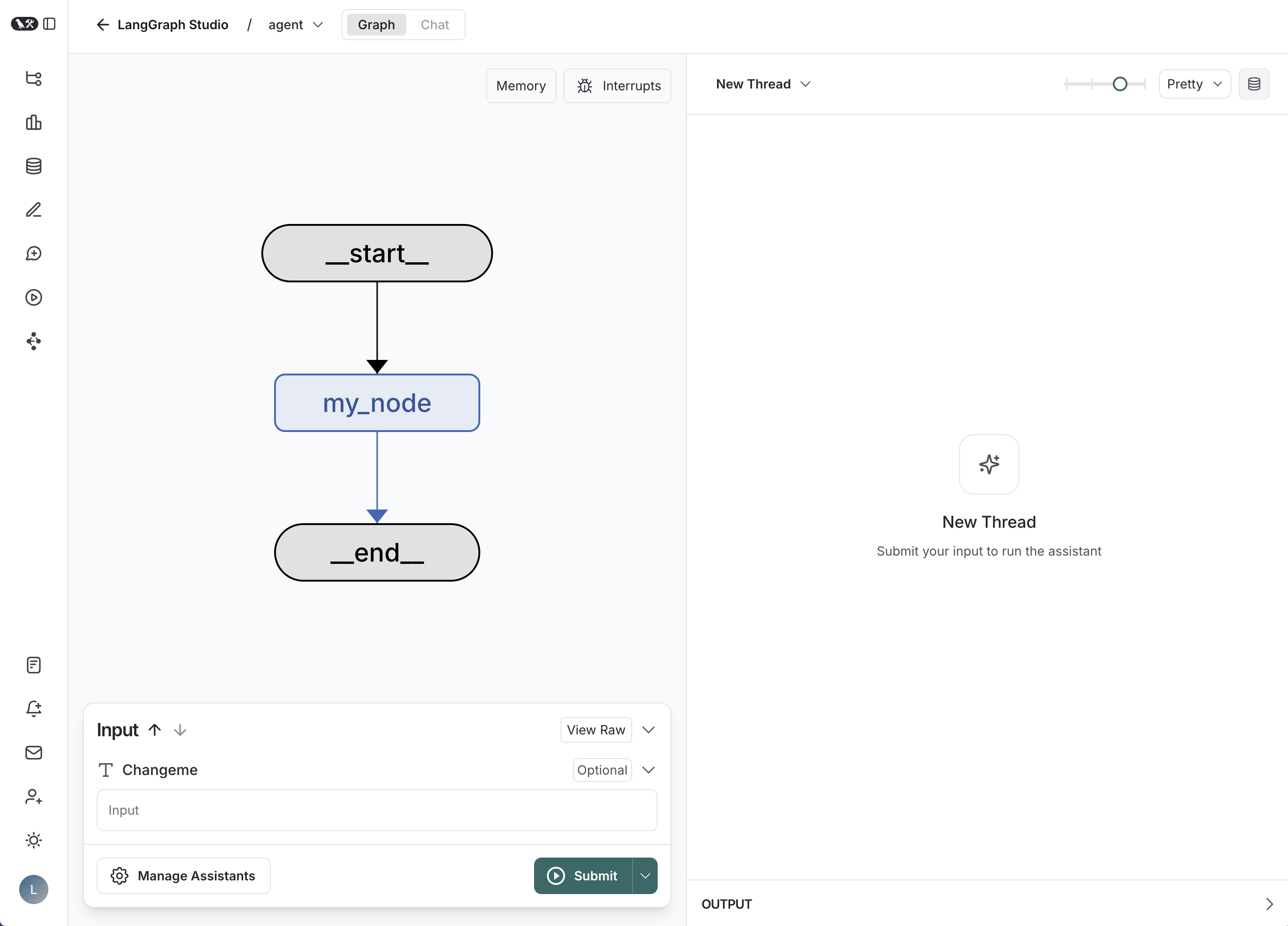Screen dimensions: 1288x926
Task: Open the new chat playground icon
Action: point(33,254)
